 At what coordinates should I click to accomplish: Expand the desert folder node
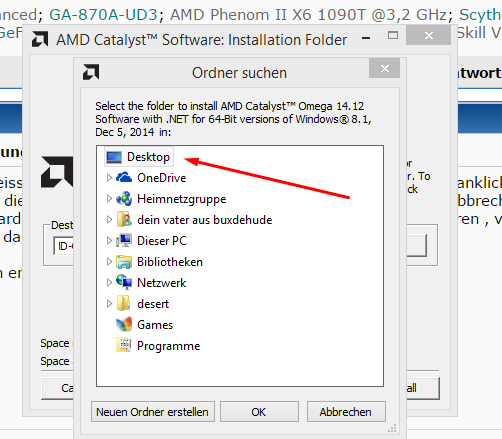pyautogui.click(x=109, y=304)
